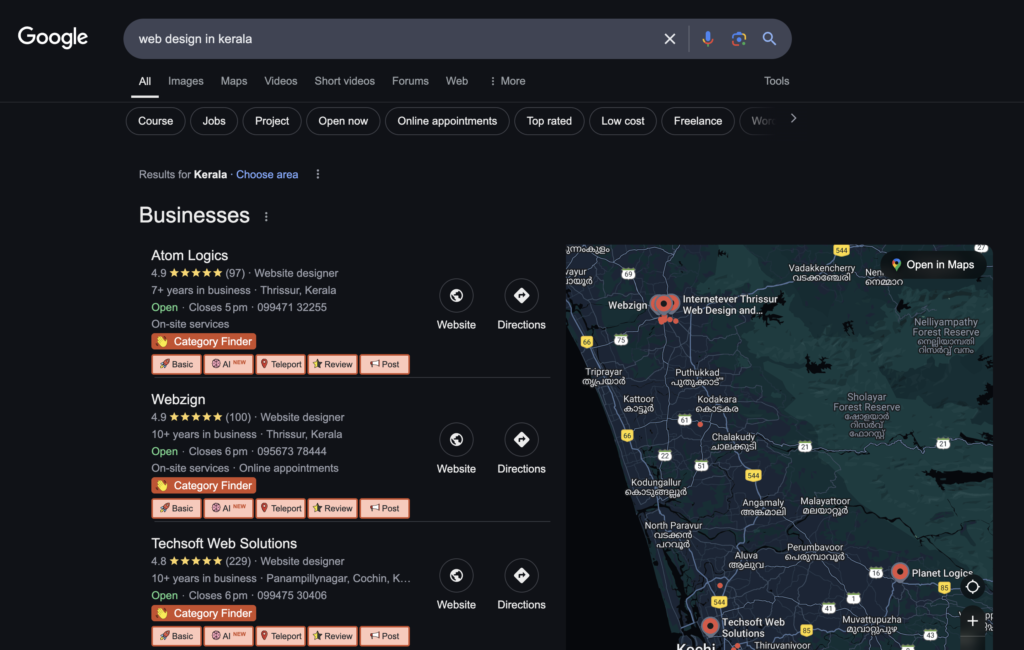This screenshot has height=650, width=1024.
Task: Submit search with the magnifier icon
Action: (769, 39)
